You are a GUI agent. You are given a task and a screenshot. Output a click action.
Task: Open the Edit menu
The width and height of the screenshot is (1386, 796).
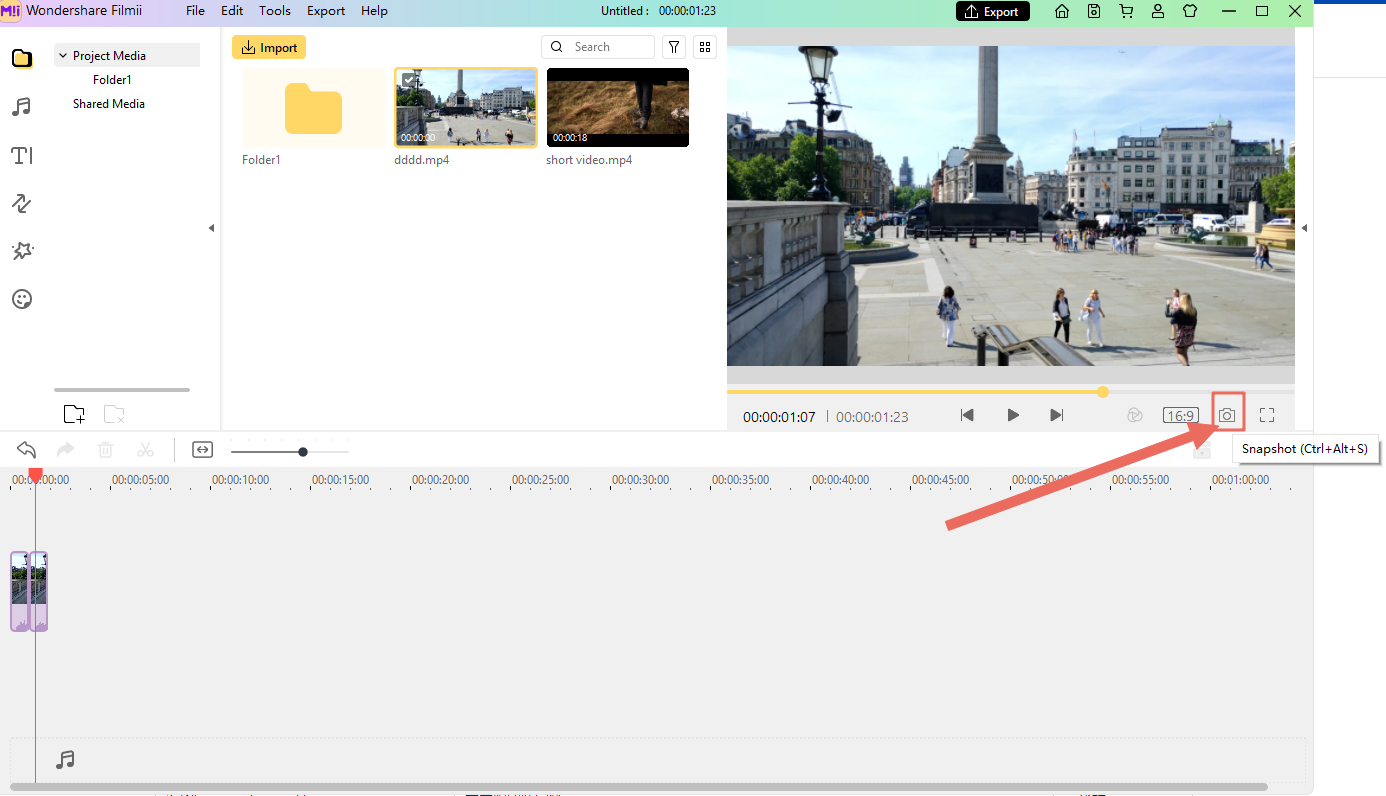pos(232,11)
